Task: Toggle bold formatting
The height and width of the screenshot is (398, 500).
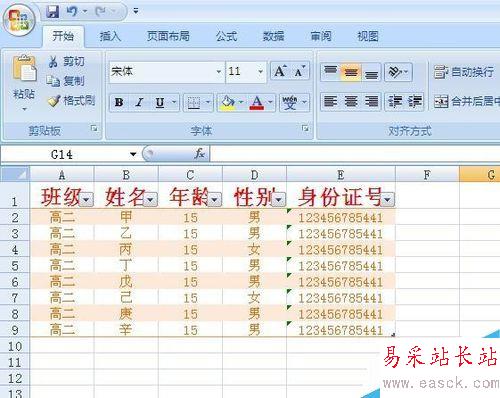Action: click(x=119, y=102)
